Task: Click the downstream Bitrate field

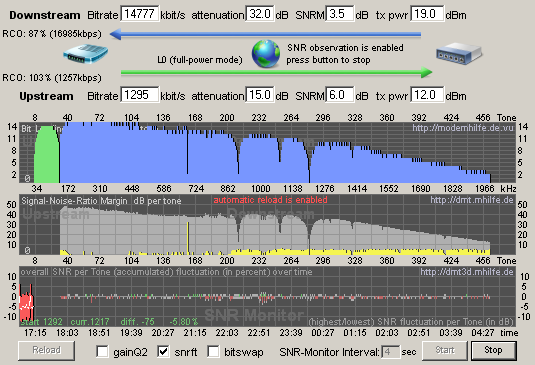Action: (140, 14)
